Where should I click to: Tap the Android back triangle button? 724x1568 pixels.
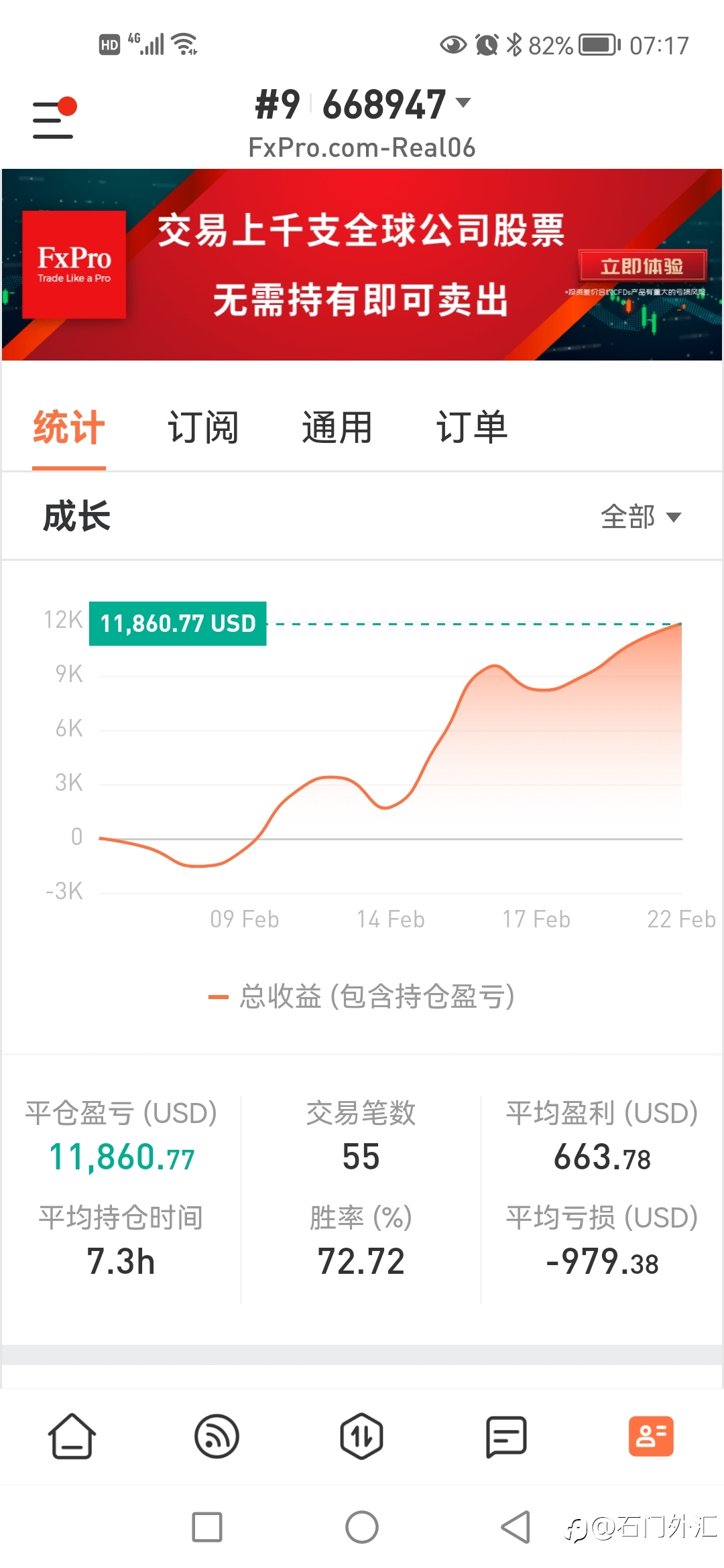[516, 1527]
